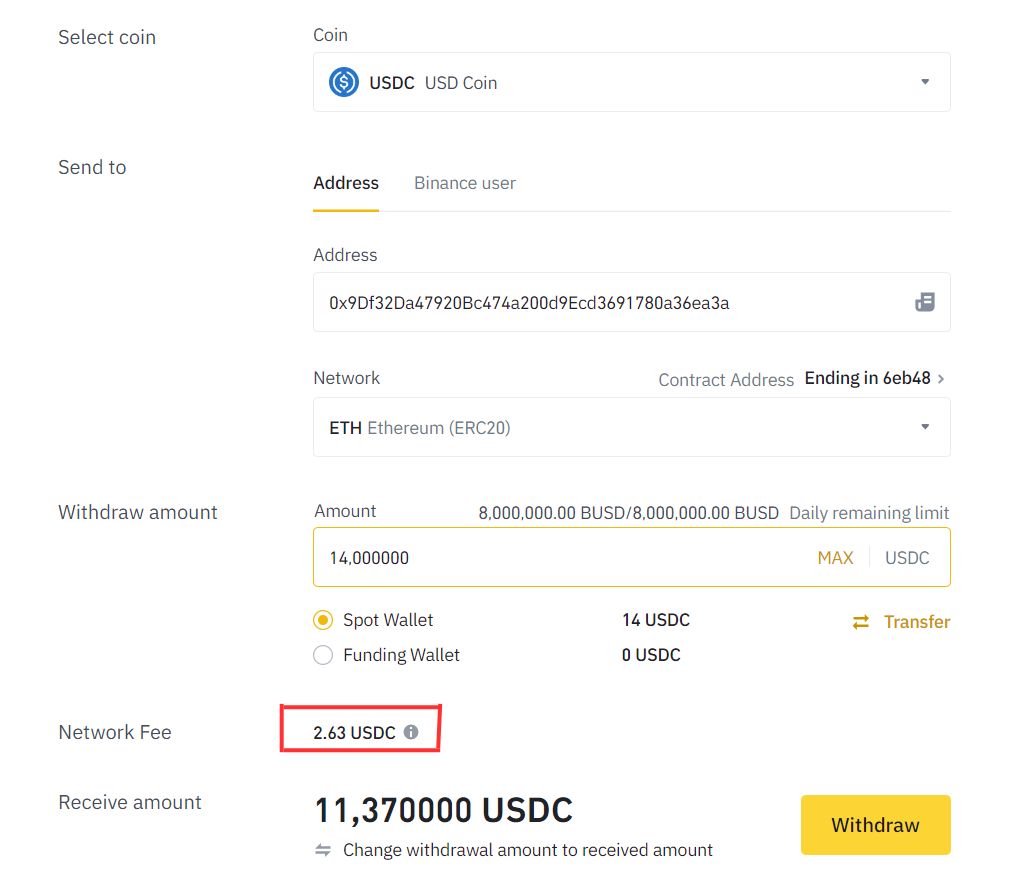Click the Withdraw button

[x=875, y=824]
